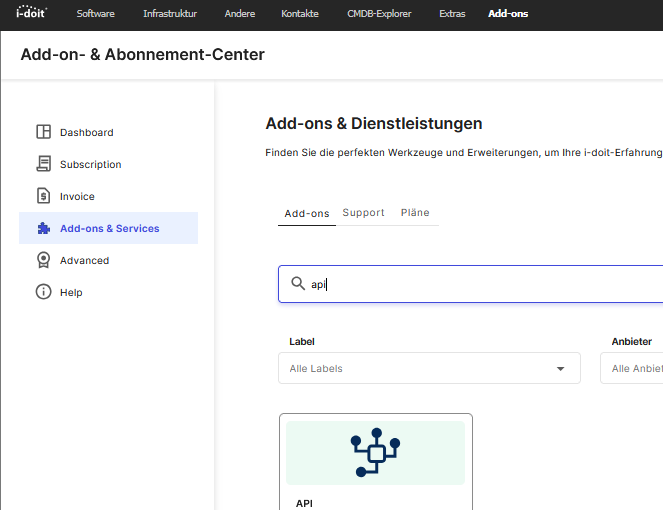Image resolution: width=663 pixels, height=510 pixels.
Task: Open the Kontakte menu
Action: click(x=300, y=14)
